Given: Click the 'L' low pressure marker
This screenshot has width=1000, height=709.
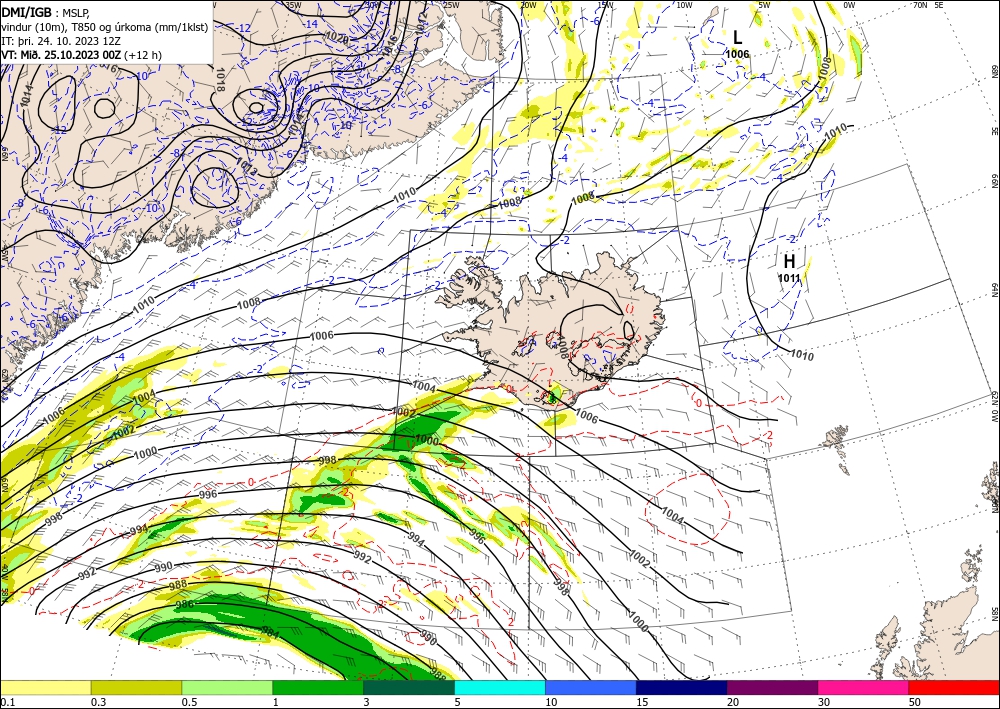Looking at the screenshot, I should [737, 38].
